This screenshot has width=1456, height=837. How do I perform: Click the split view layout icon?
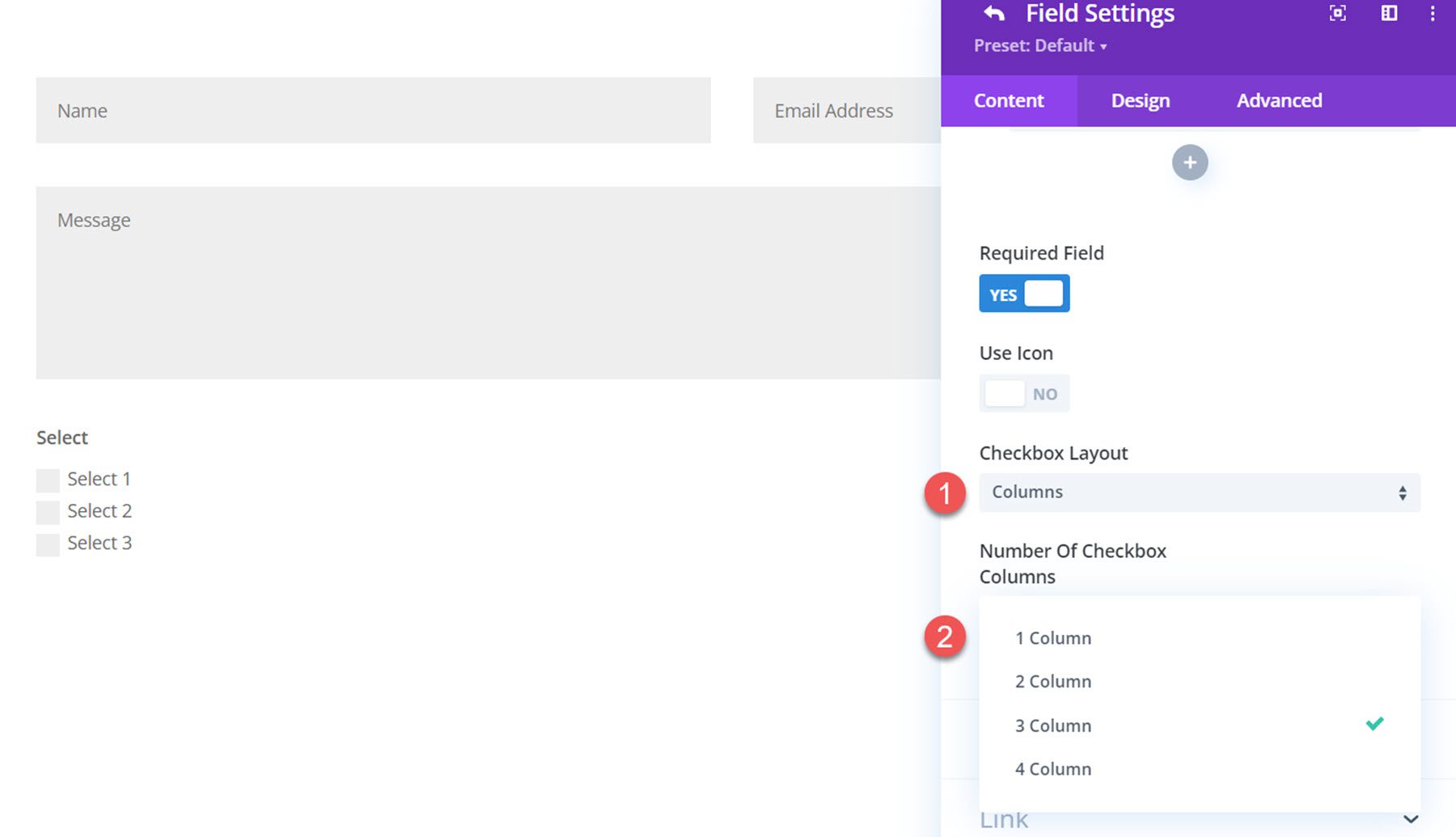(x=1388, y=13)
